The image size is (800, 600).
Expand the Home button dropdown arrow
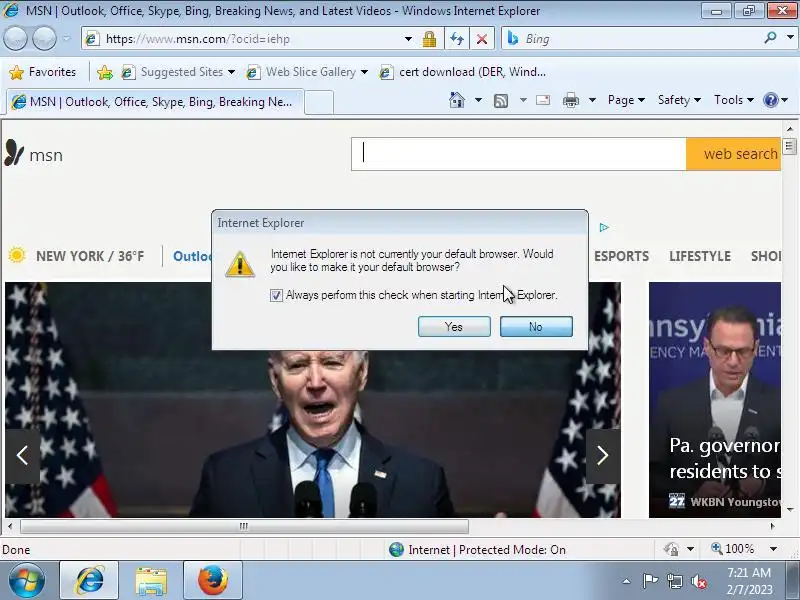click(478, 100)
